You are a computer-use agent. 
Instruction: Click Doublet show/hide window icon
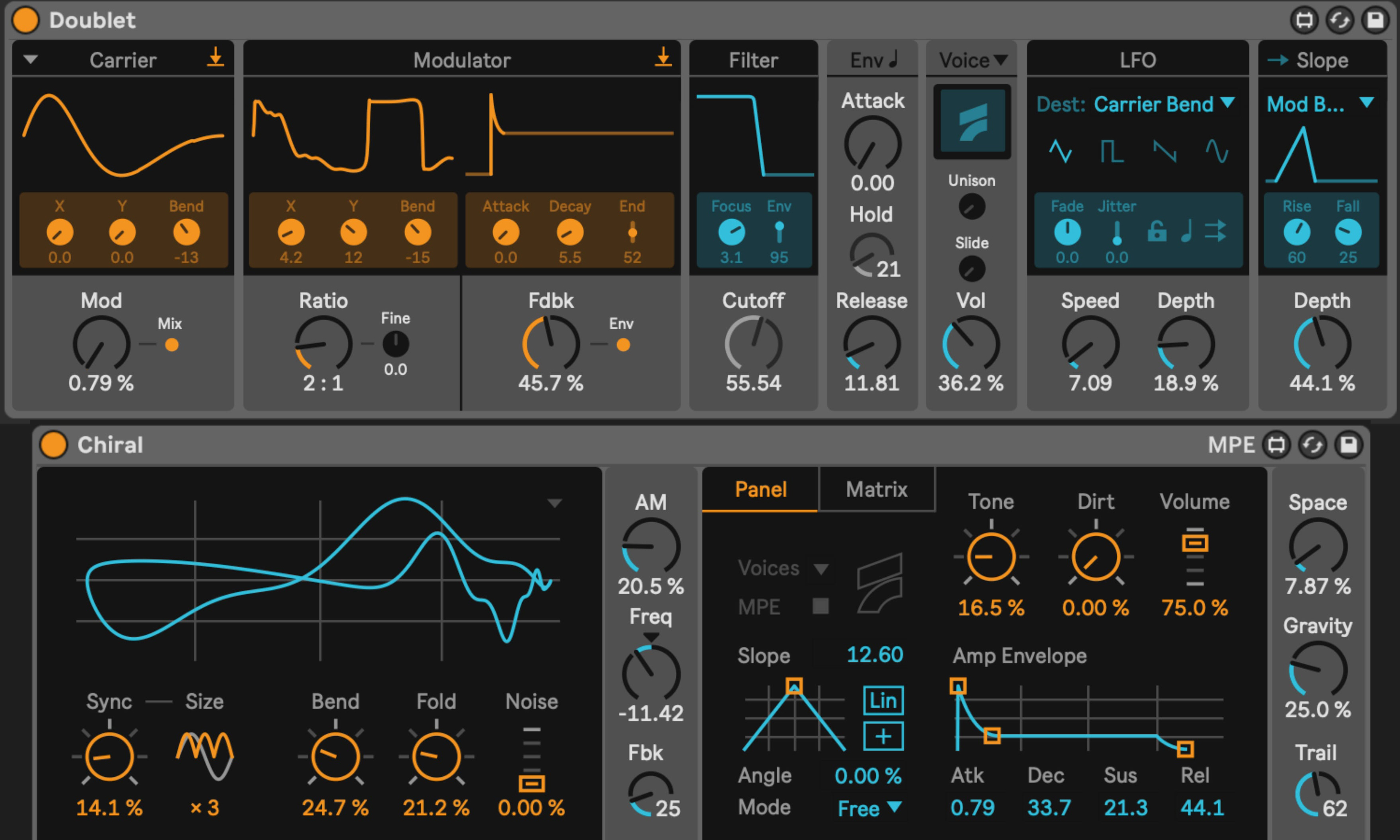[x=1304, y=20]
